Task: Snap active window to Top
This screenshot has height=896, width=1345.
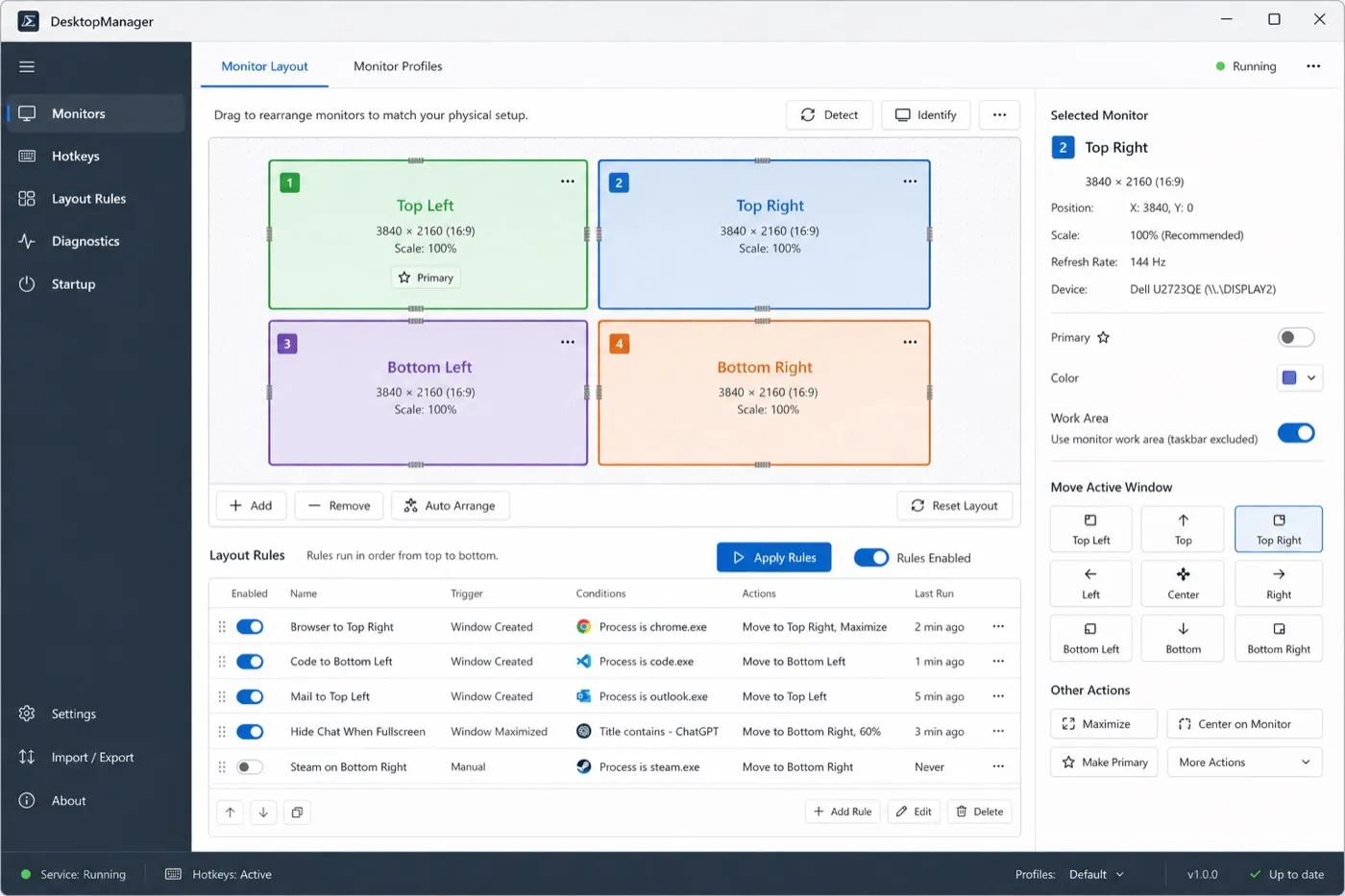Action: click(x=1183, y=529)
